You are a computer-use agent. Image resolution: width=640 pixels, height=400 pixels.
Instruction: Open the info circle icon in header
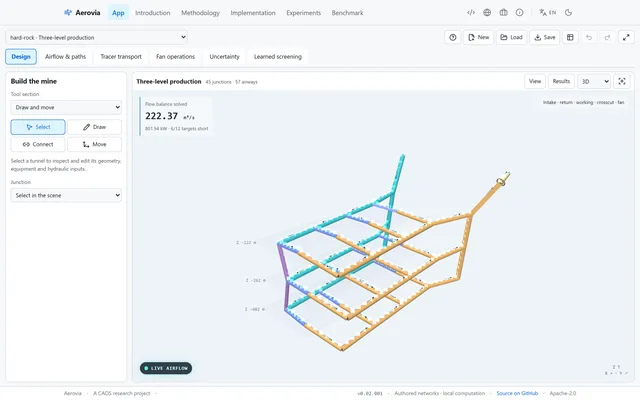point(519,13)
